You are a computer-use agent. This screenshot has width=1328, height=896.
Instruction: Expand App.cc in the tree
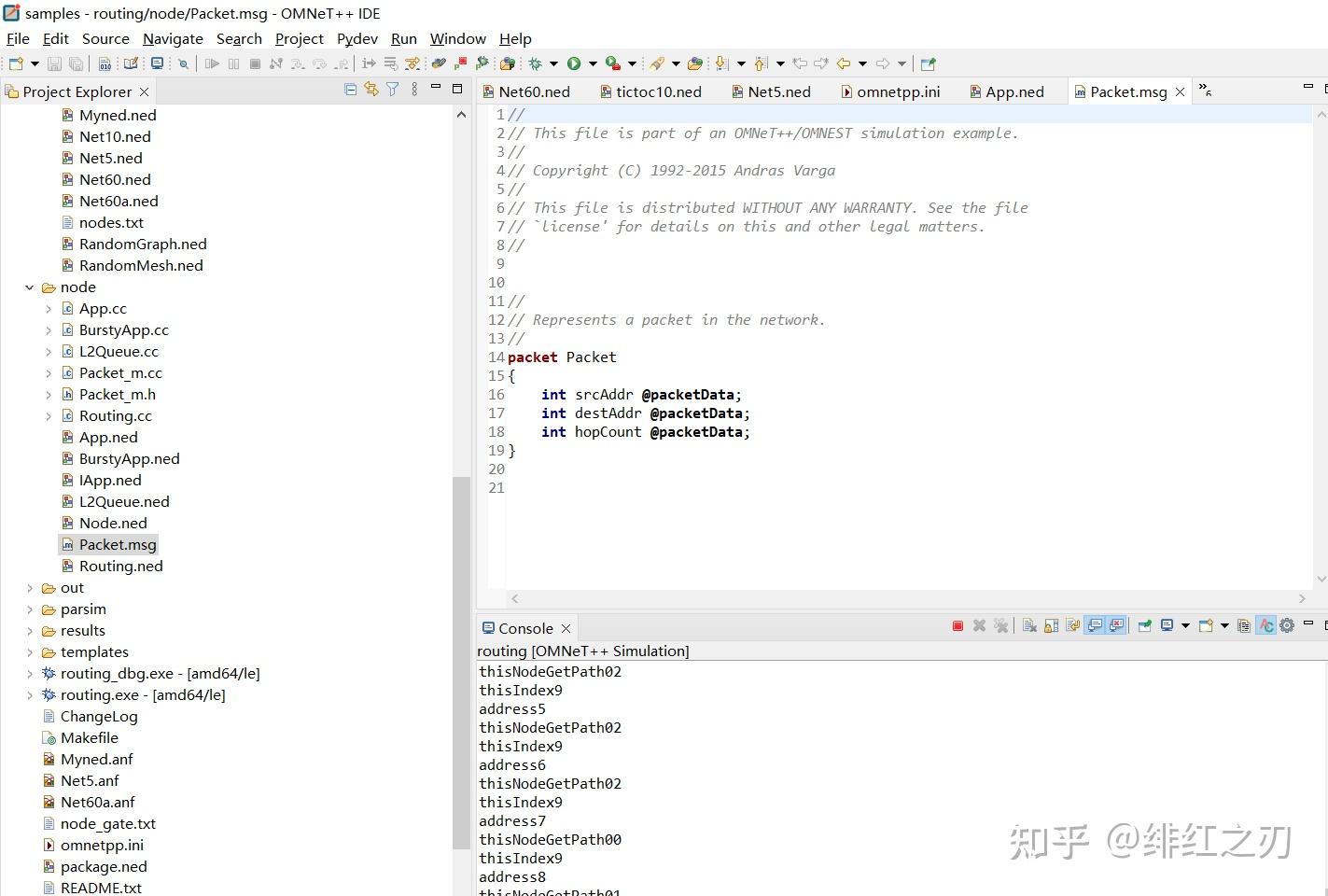[49, 309]
